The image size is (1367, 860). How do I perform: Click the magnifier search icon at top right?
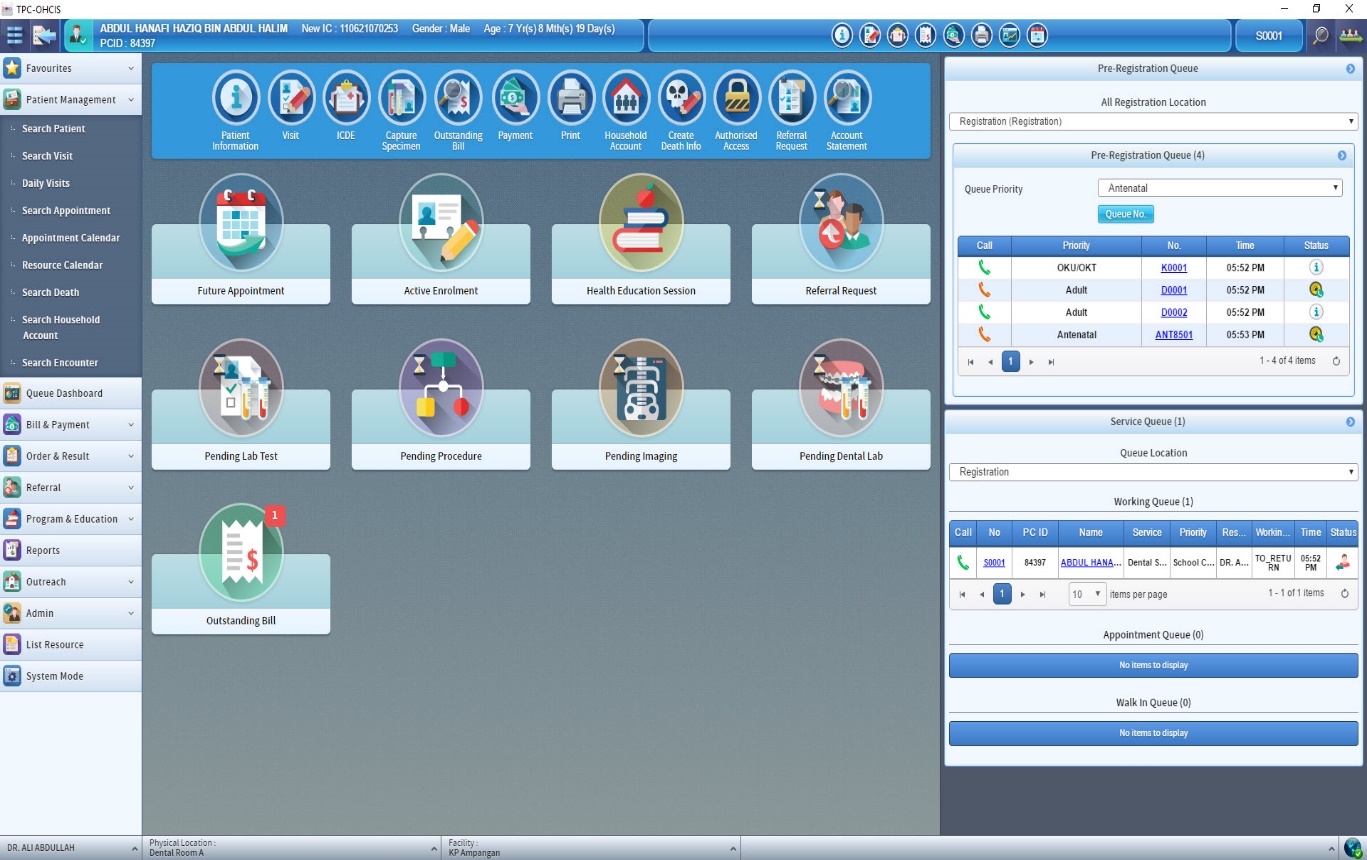(x=1320, y=36)
